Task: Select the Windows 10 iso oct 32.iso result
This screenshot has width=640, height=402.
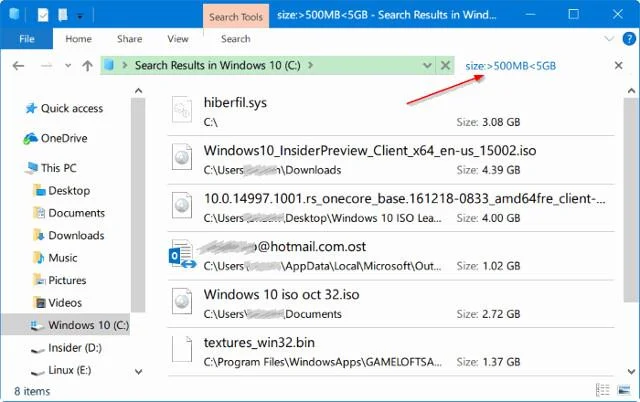Action: [x=391, y=304]
